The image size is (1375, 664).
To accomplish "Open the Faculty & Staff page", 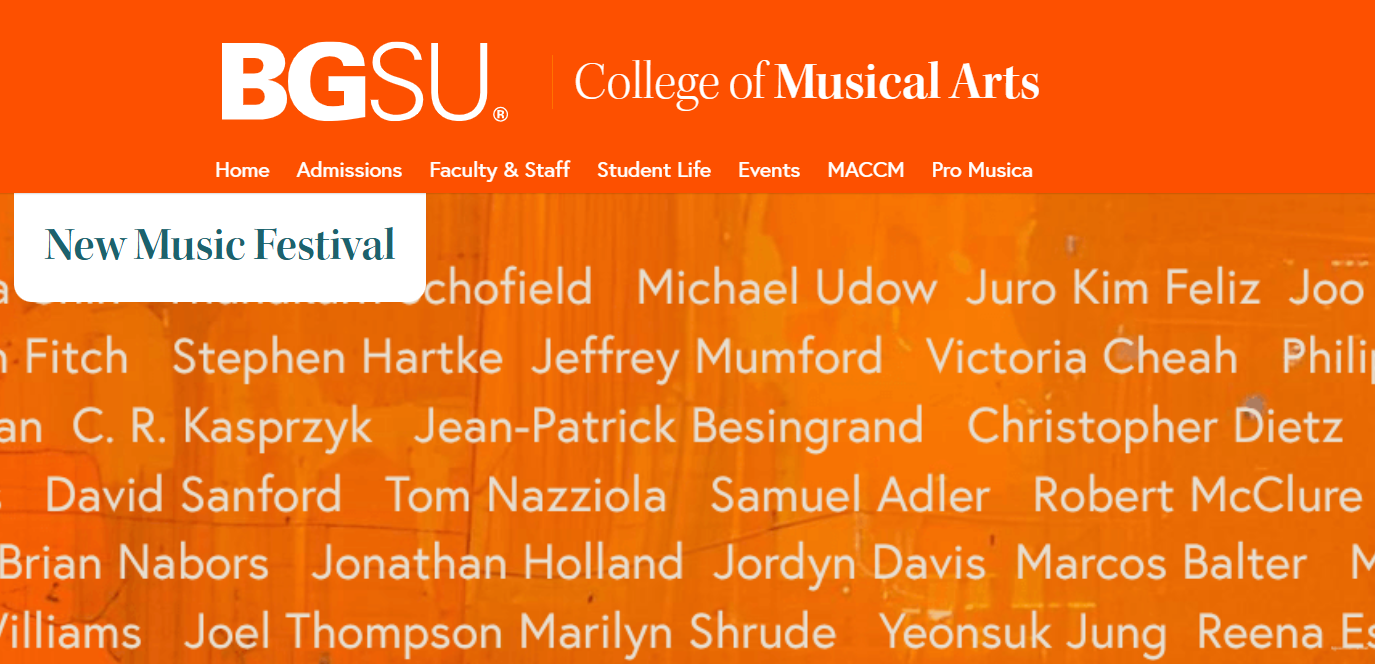I will tap(499, 170).
